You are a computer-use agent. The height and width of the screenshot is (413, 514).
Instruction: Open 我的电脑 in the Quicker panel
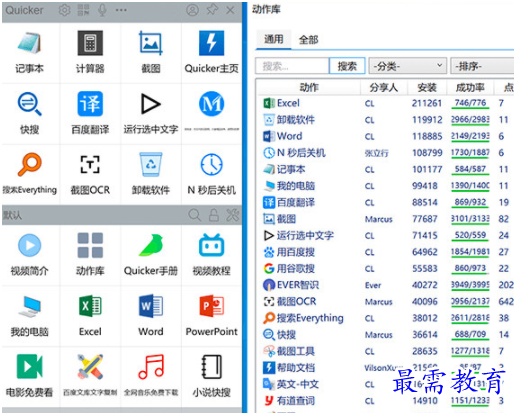pyautogui.click(x=30, y=316)
